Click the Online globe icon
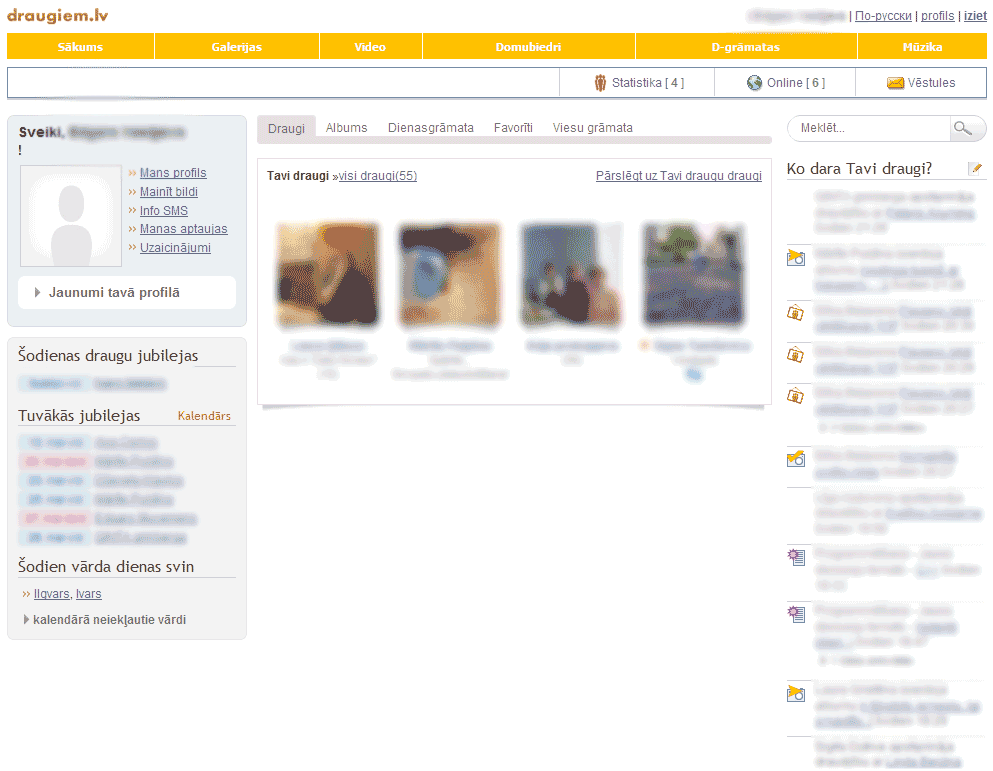The width and height of the screenshot is (993, 771). 754,83
